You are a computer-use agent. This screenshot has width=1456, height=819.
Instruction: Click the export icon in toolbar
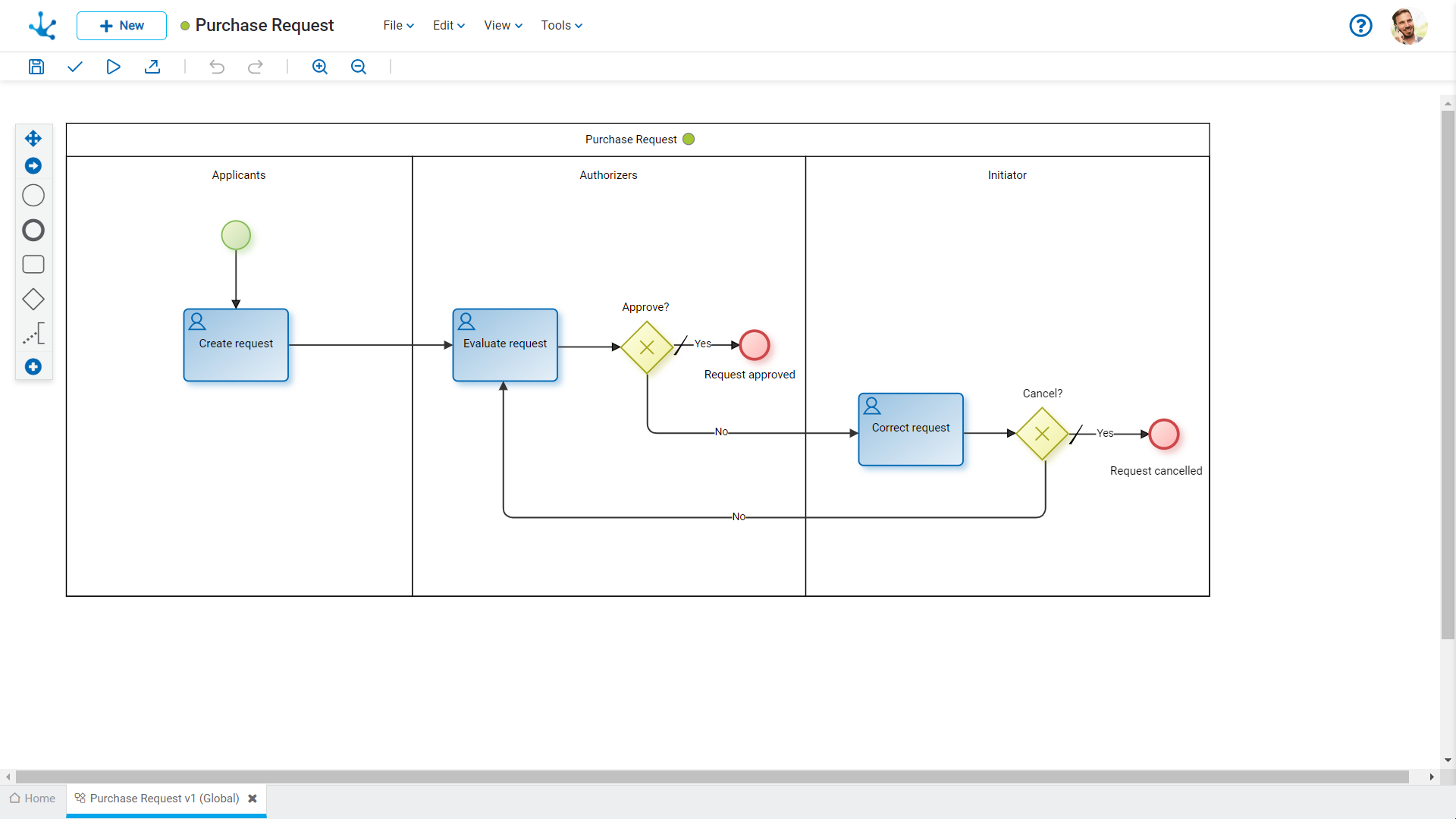pos(153,67)
